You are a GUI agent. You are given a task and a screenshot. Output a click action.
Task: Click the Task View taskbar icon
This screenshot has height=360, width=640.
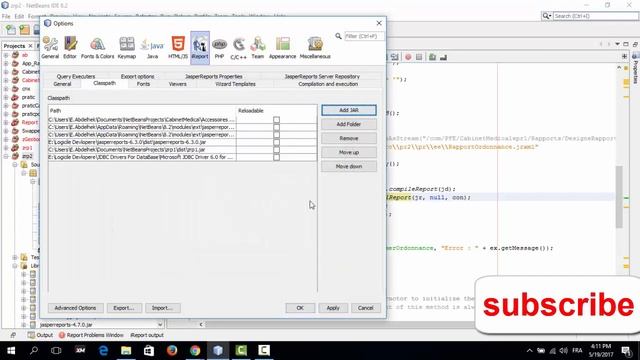[56, 350]
